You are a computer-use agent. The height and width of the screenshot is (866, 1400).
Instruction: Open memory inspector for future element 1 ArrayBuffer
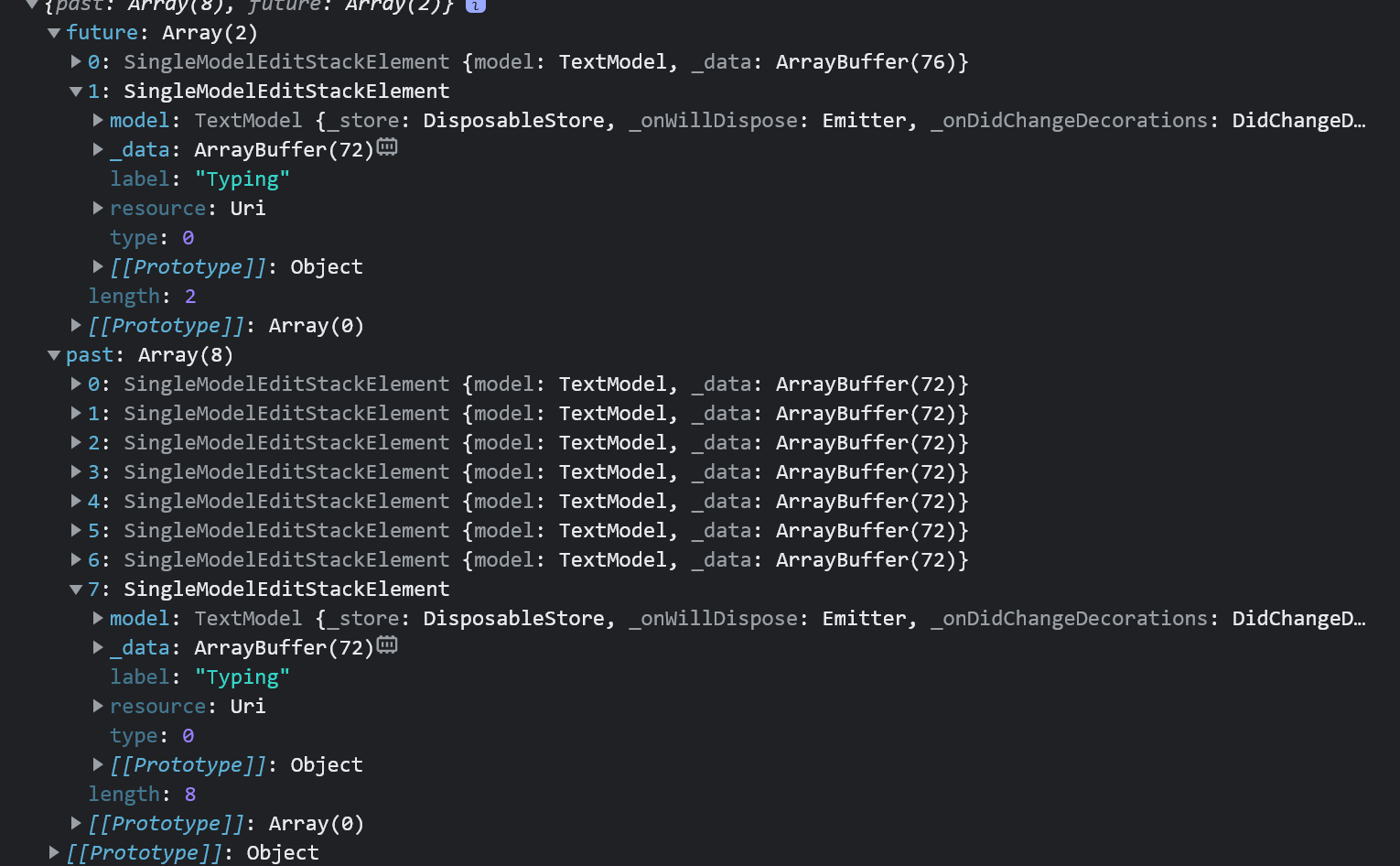pos(386,146)
